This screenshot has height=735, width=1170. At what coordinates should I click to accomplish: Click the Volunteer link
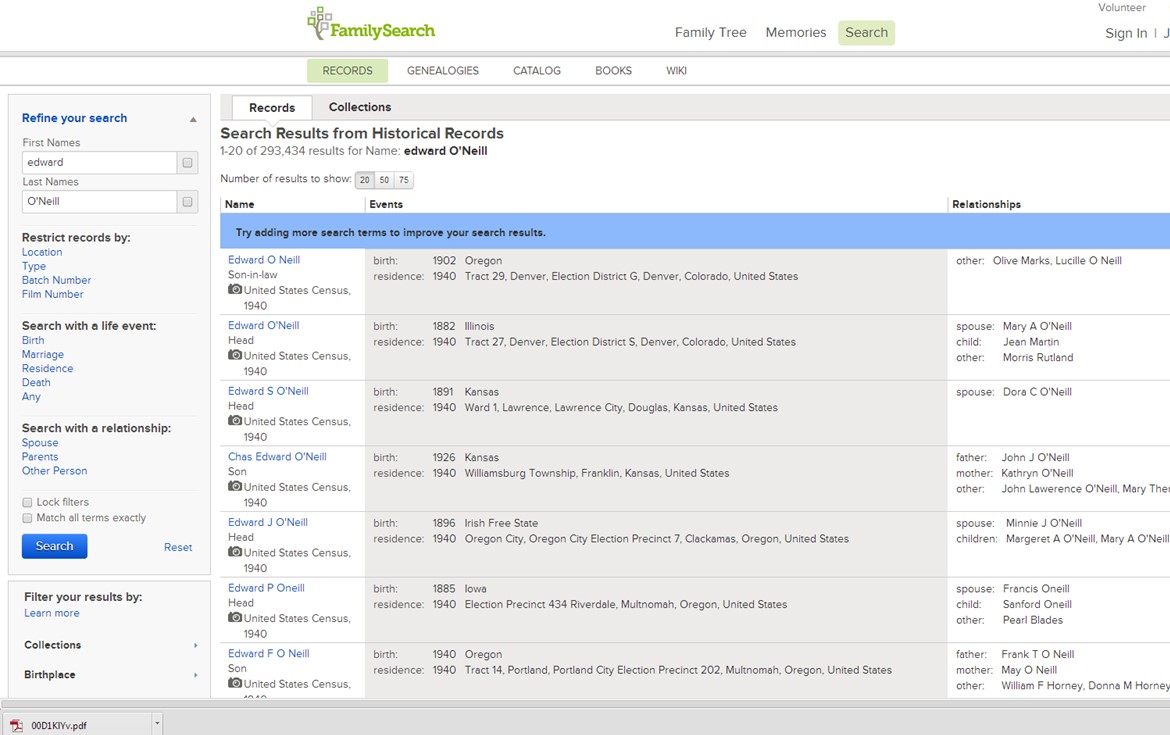[x=1121, y=7]
